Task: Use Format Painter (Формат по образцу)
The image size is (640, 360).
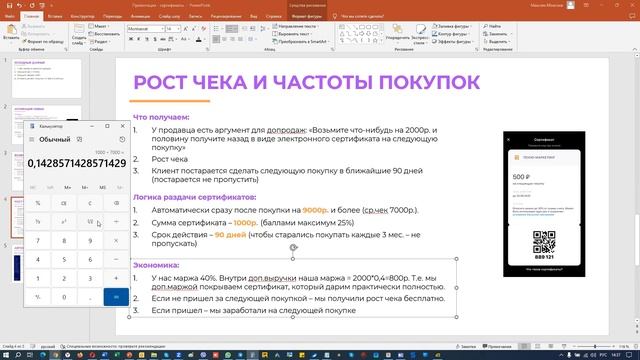Action: click(43, 41)
